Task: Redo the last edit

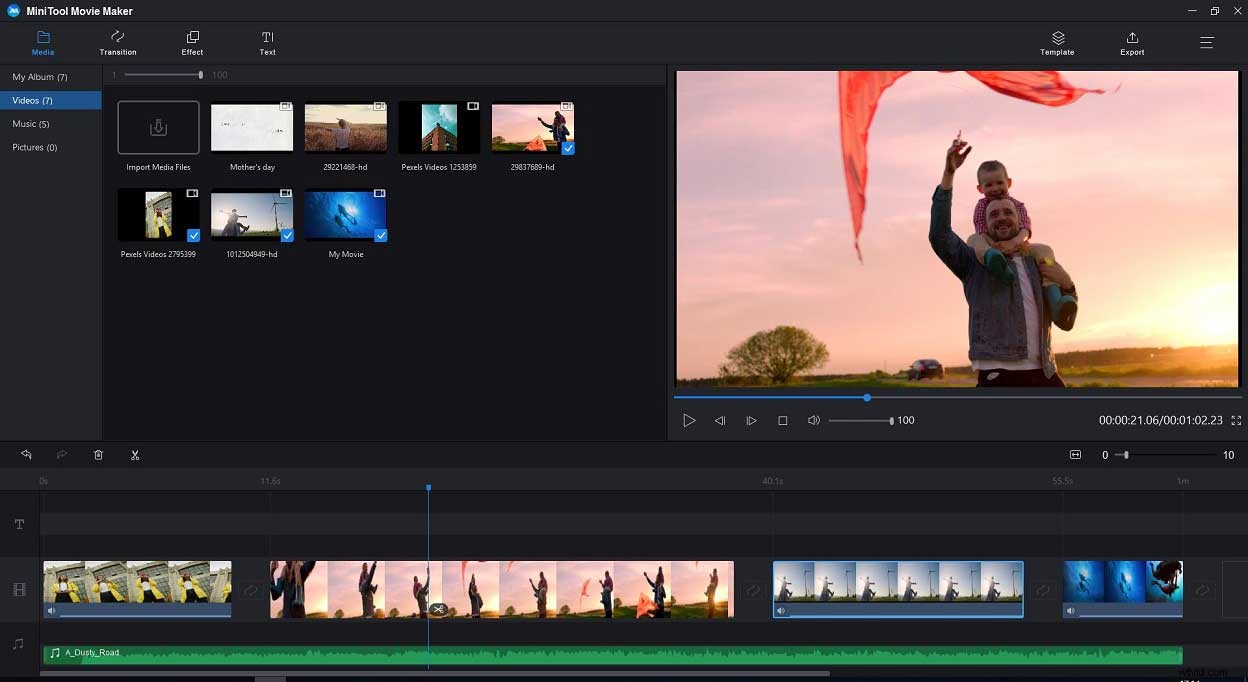Action: (x=62, y=455)
